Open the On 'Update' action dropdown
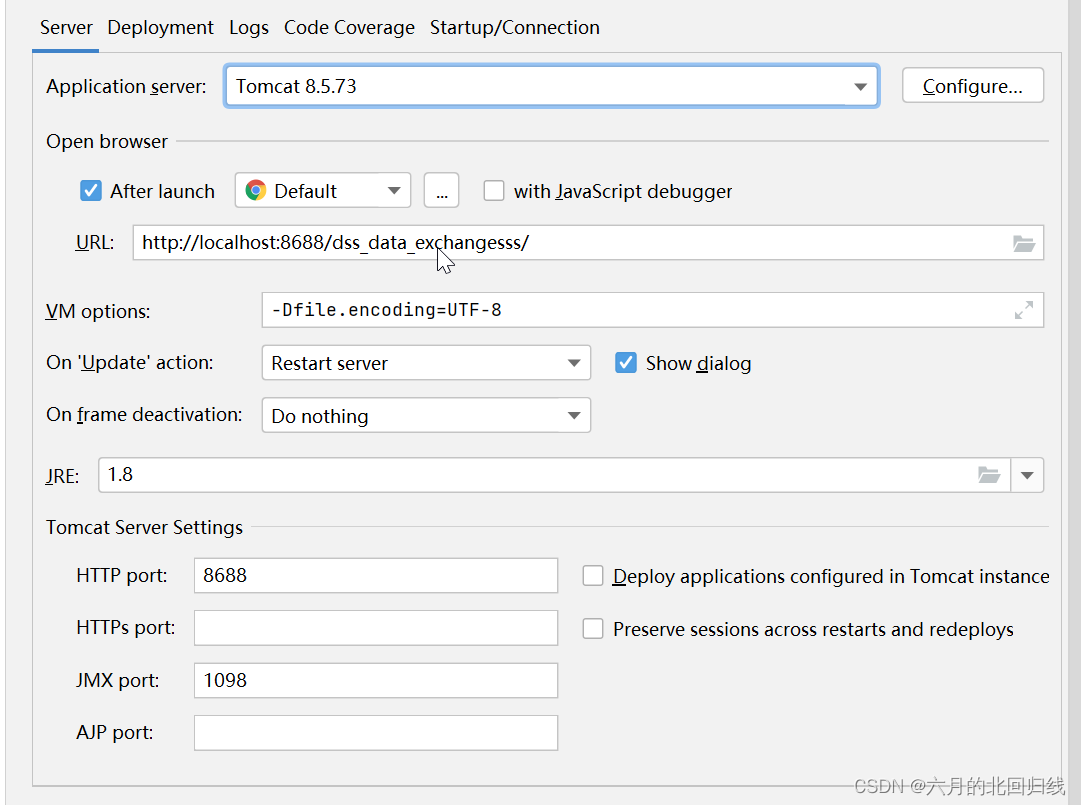 click(x=426, y=363)
